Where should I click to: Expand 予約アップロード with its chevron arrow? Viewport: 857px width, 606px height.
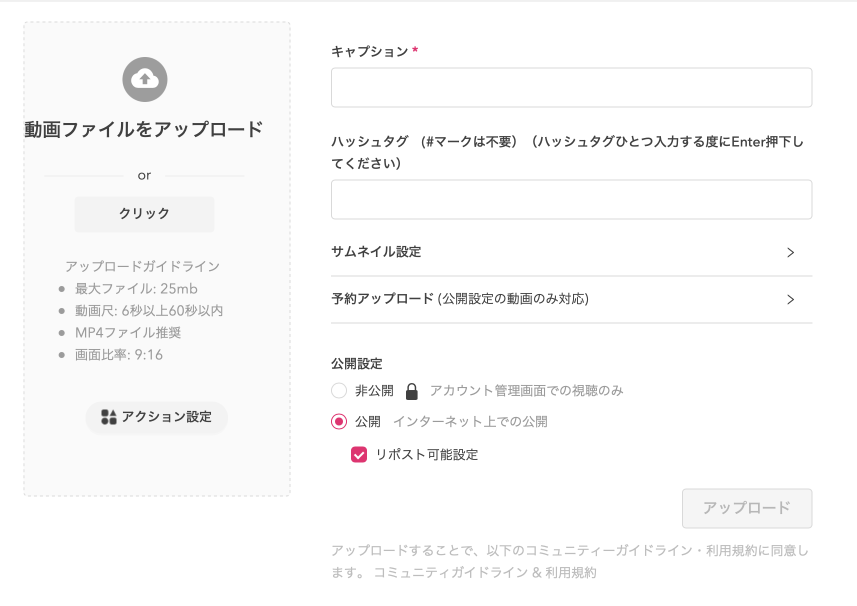click(x=790, y=299)
